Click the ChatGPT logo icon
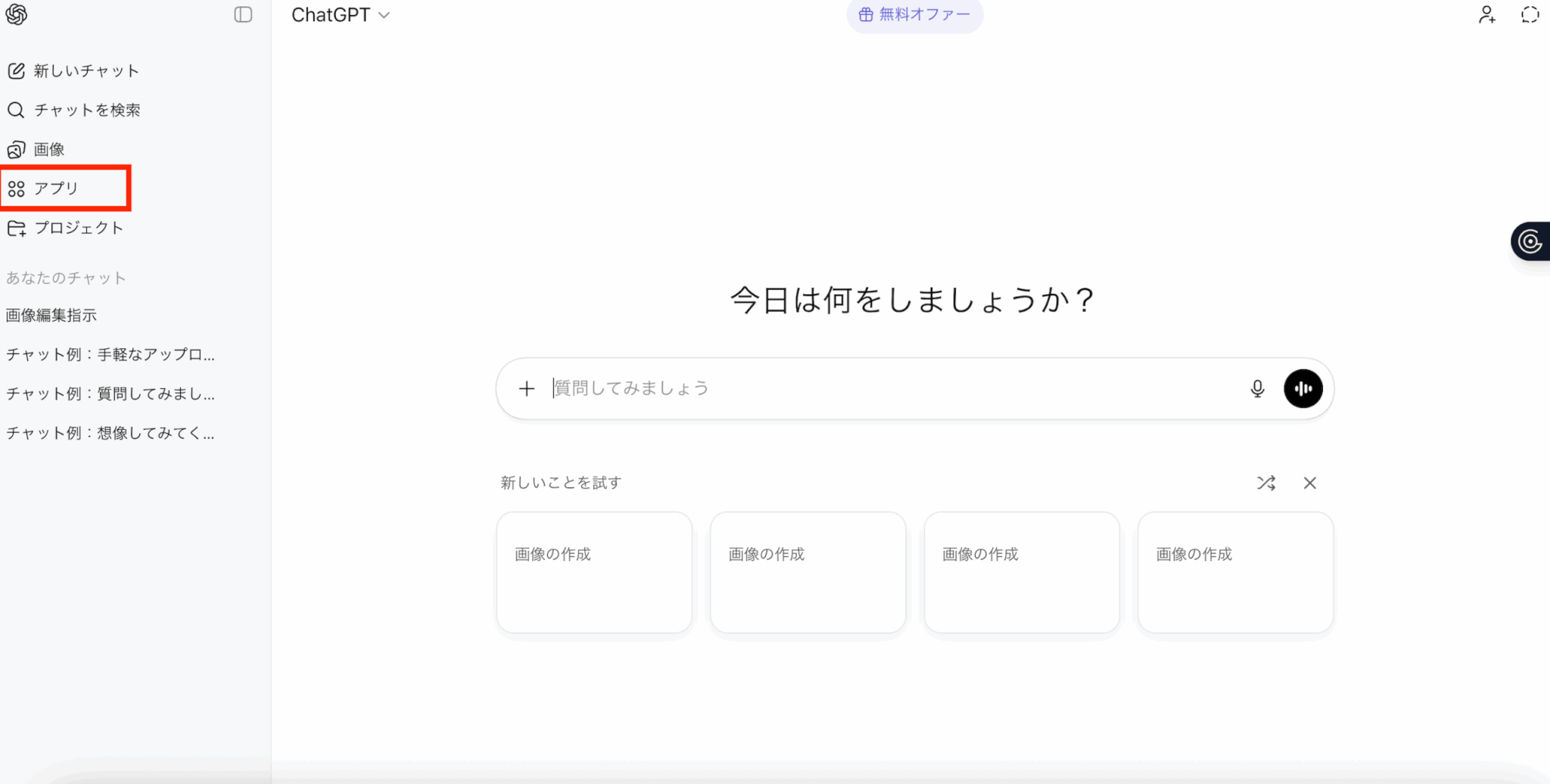The height and width of the screenshot is (784, 1550). tap(17, 14)
